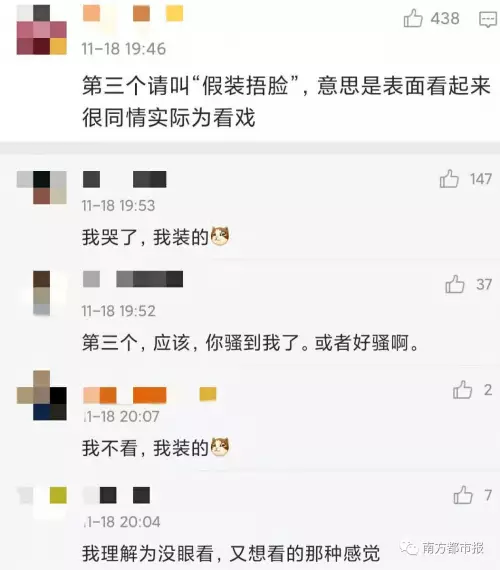The height and width of the screenshot is (570, 500).
Task: Tap cat emoji after 我哭了，我装的
Action: click(220, 236)
